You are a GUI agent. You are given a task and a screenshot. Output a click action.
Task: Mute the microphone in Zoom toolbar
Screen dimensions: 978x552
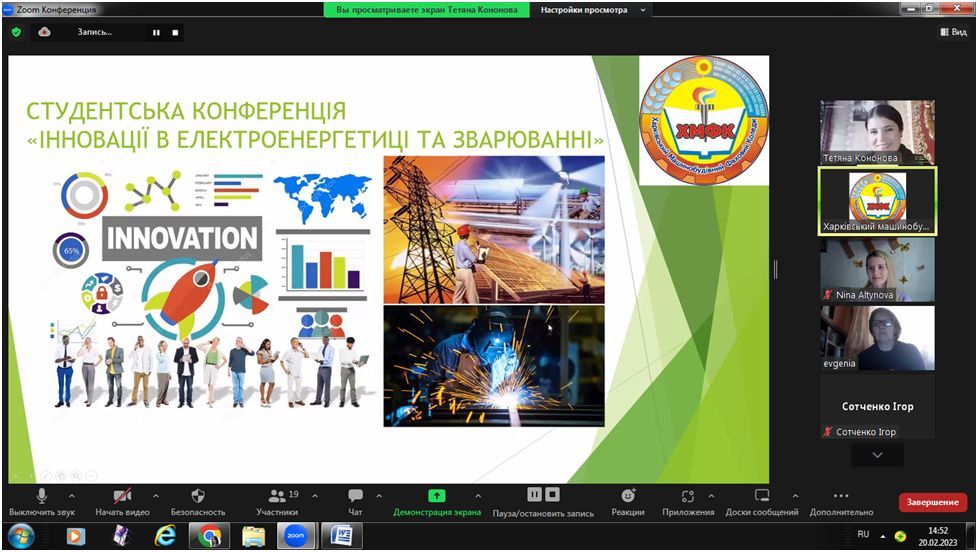(41, 502)
